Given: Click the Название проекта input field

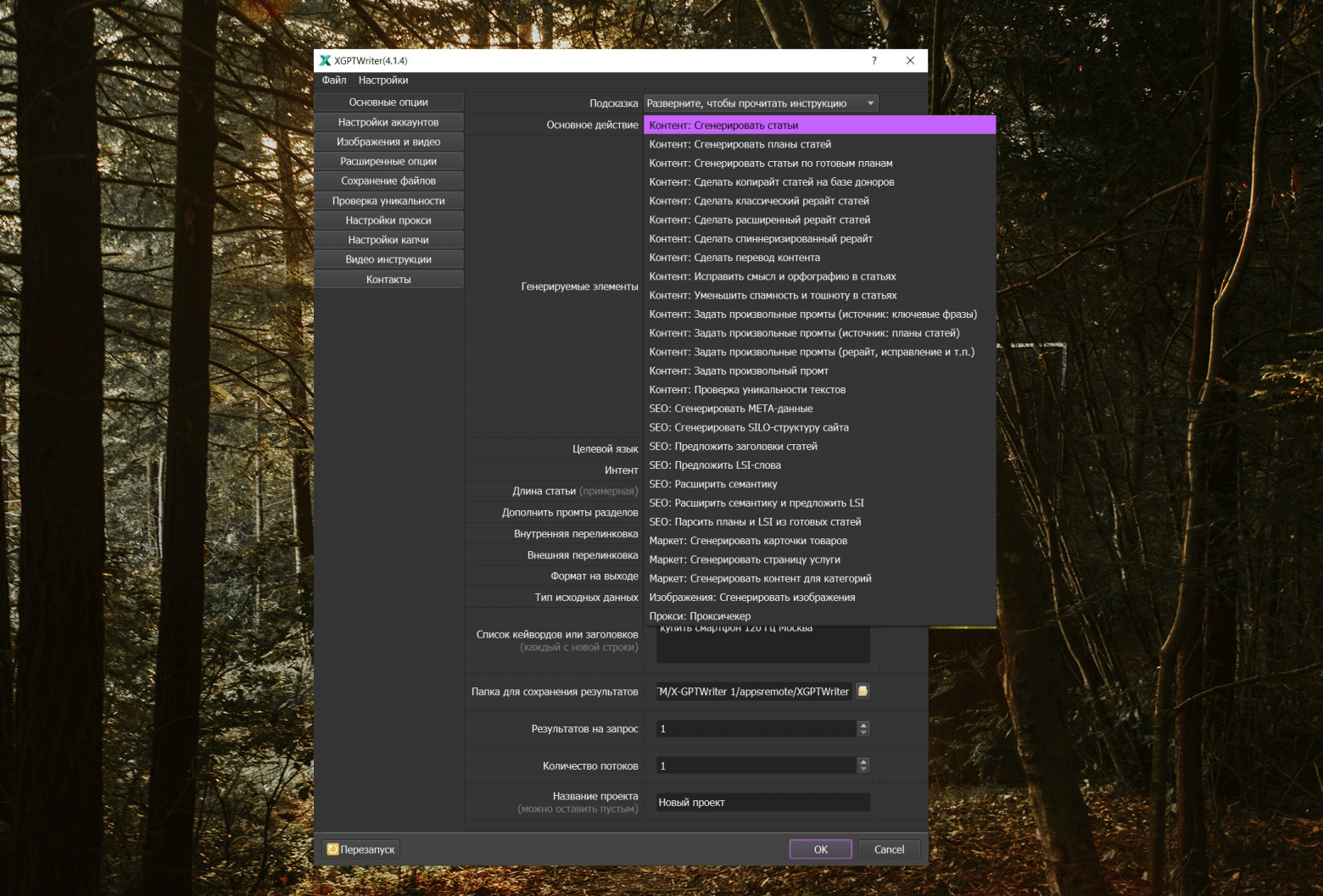Looking at the screenshot, I should pos(762,803).
